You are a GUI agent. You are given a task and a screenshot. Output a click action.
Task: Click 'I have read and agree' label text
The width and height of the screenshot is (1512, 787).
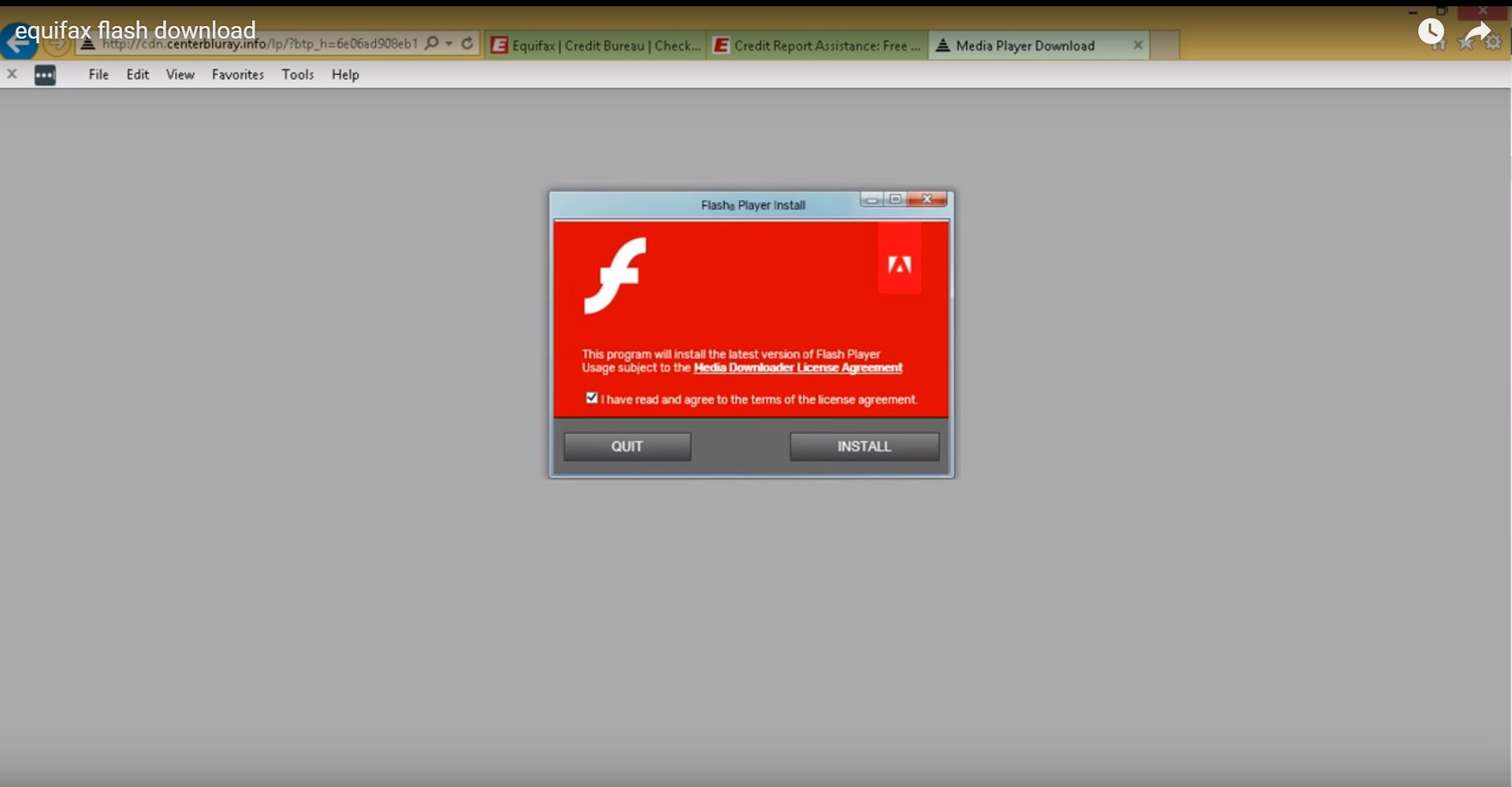pos(759,399)
